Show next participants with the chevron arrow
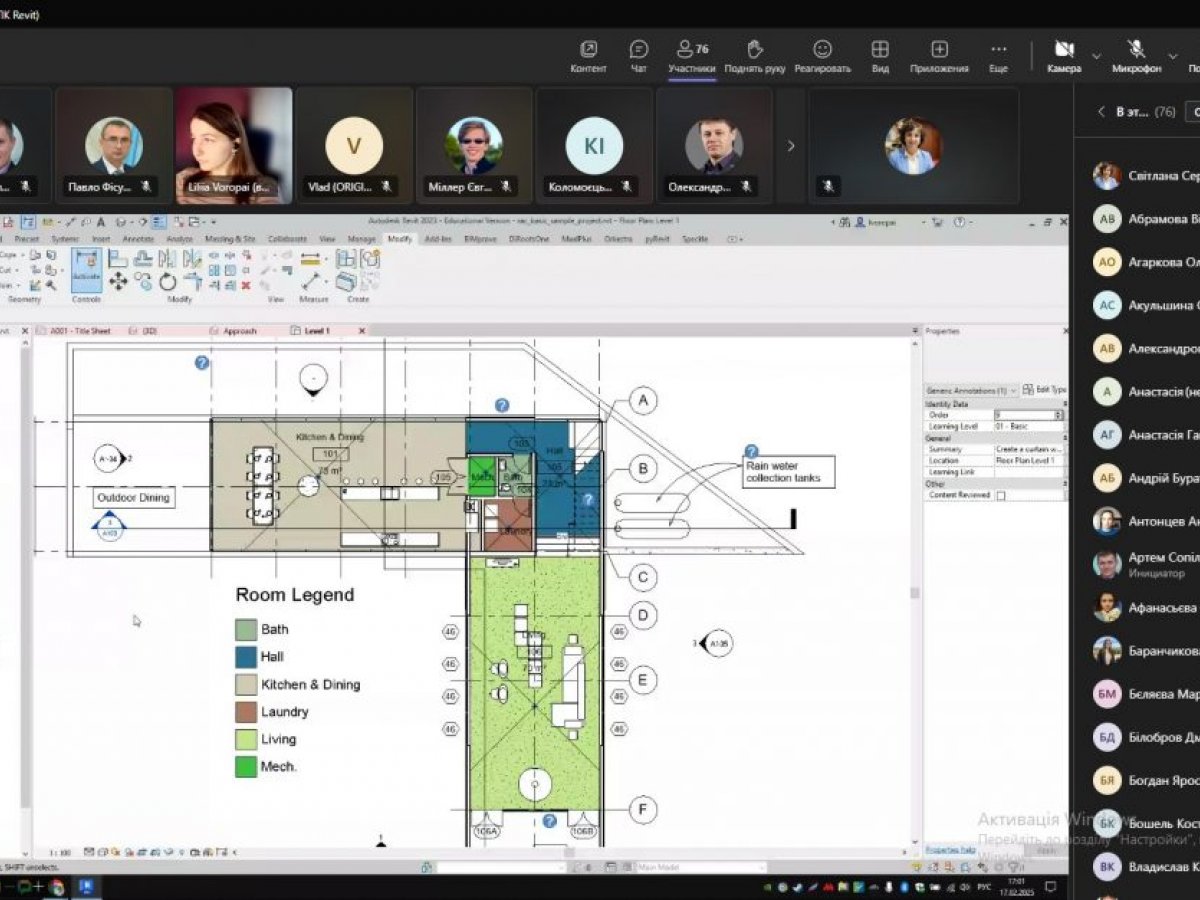The height and width of the screenshot is (900, 1200). click(x=791, y=146)
